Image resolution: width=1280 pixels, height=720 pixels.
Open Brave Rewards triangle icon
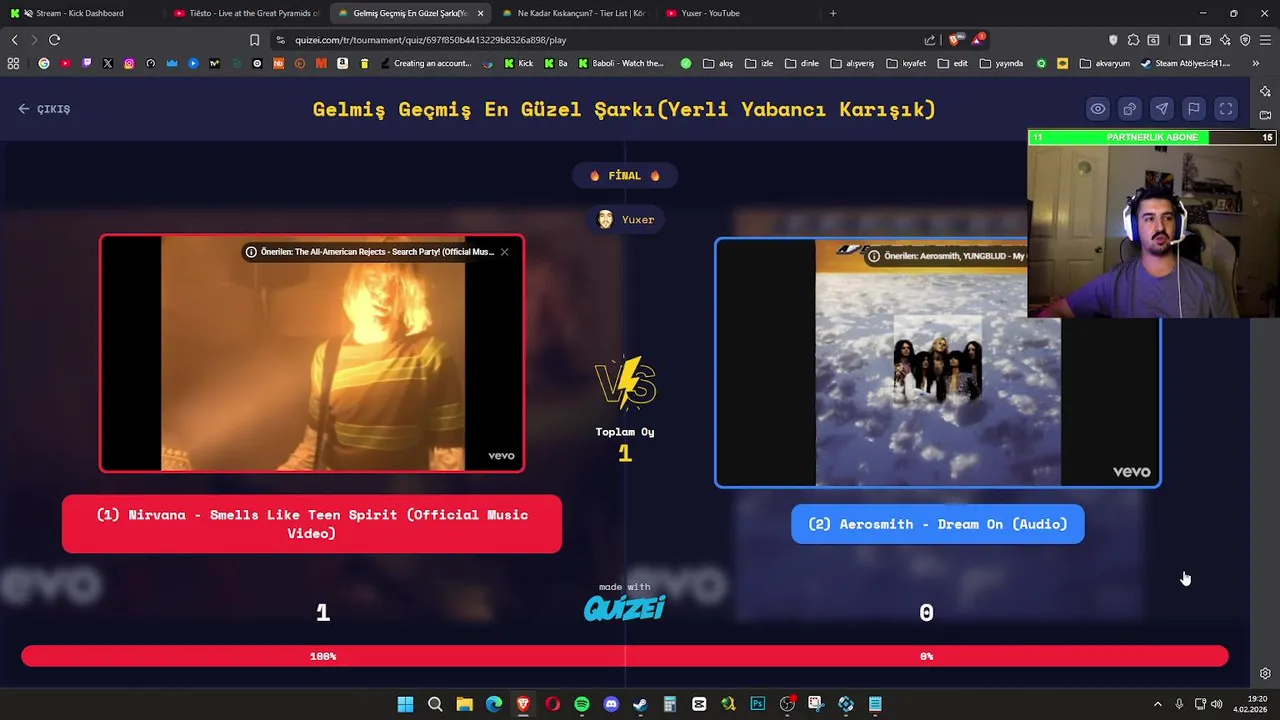(x=978, y=40)
